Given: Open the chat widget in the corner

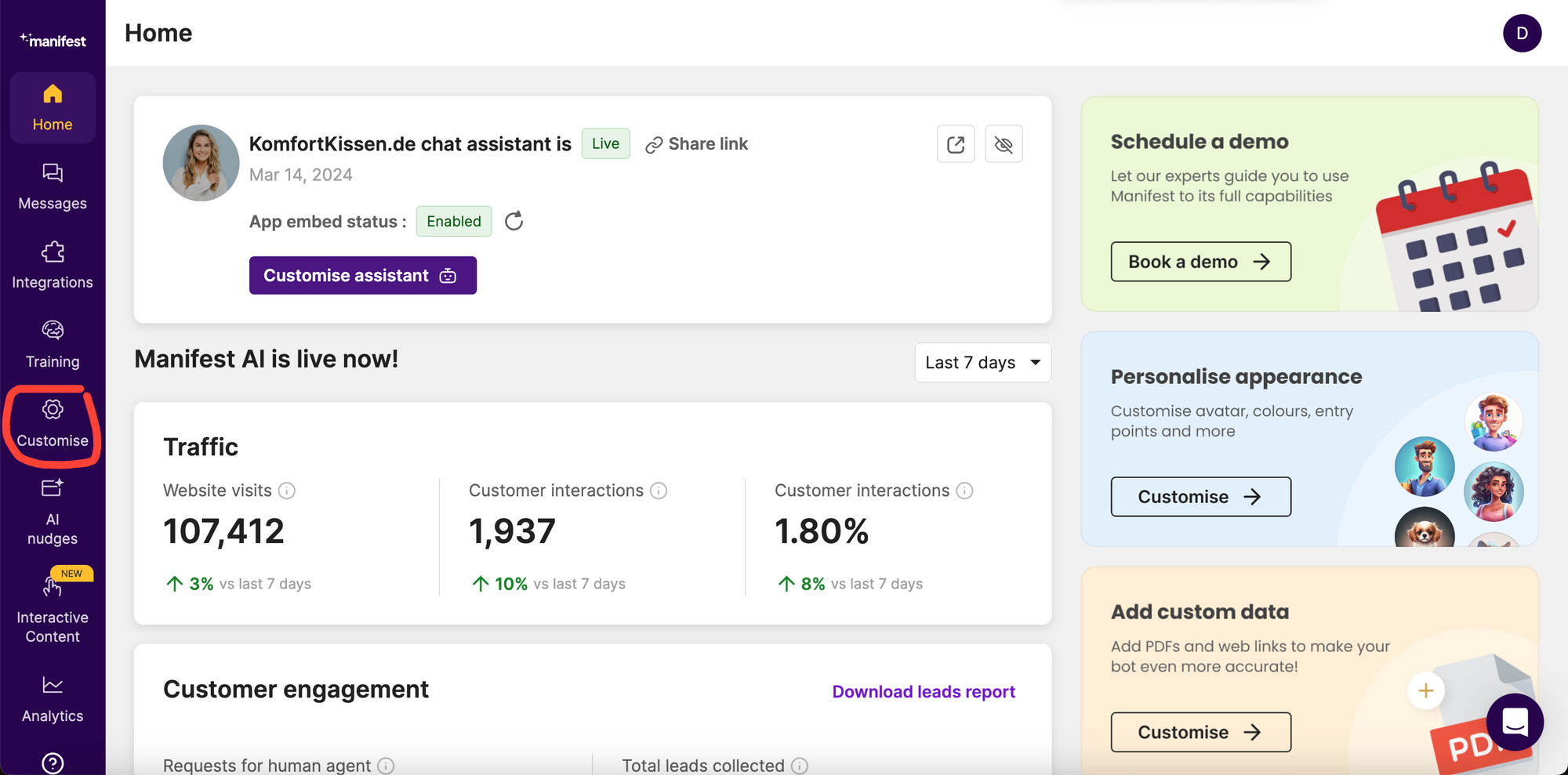Looking at the screenshot, I should (1515, 722).
